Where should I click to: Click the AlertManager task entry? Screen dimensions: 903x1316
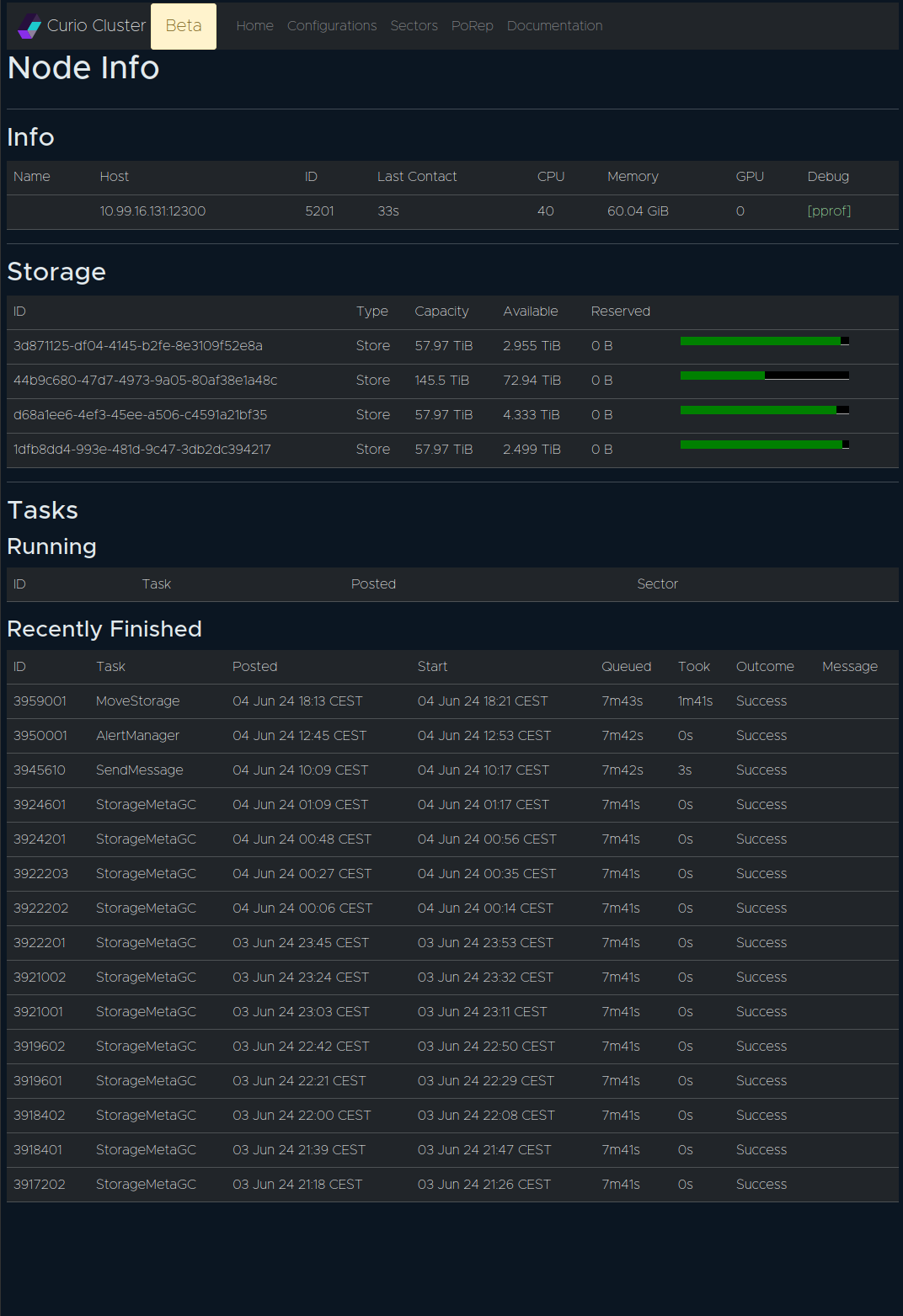[x=137, y=736]
